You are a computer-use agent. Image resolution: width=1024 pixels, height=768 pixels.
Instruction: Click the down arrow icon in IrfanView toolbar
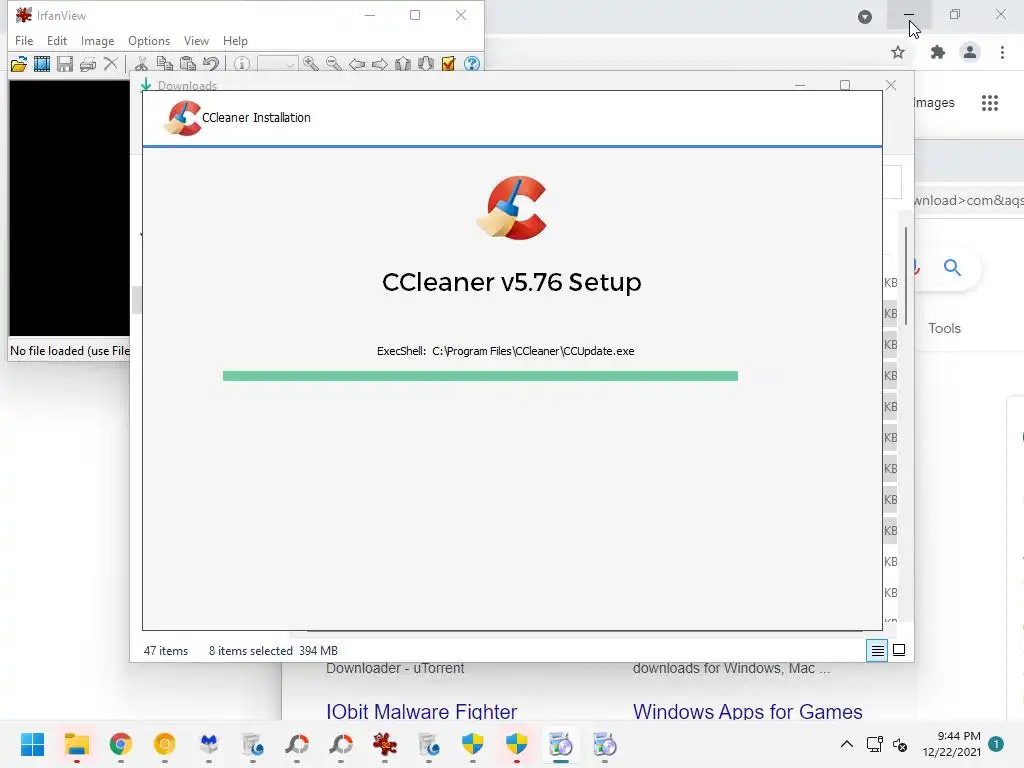tap(426, 63)
